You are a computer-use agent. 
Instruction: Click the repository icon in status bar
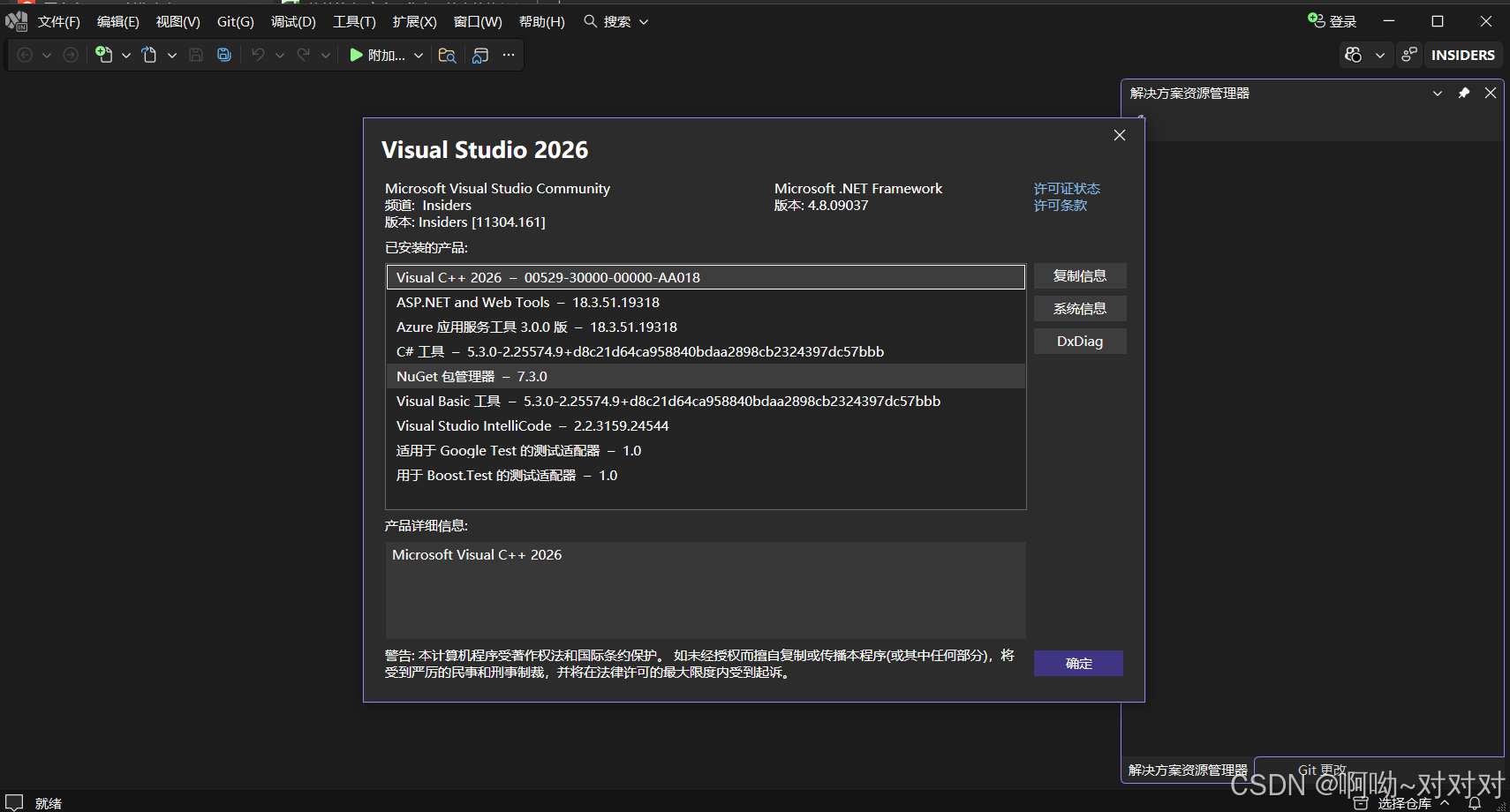(x=1362, y=803)
